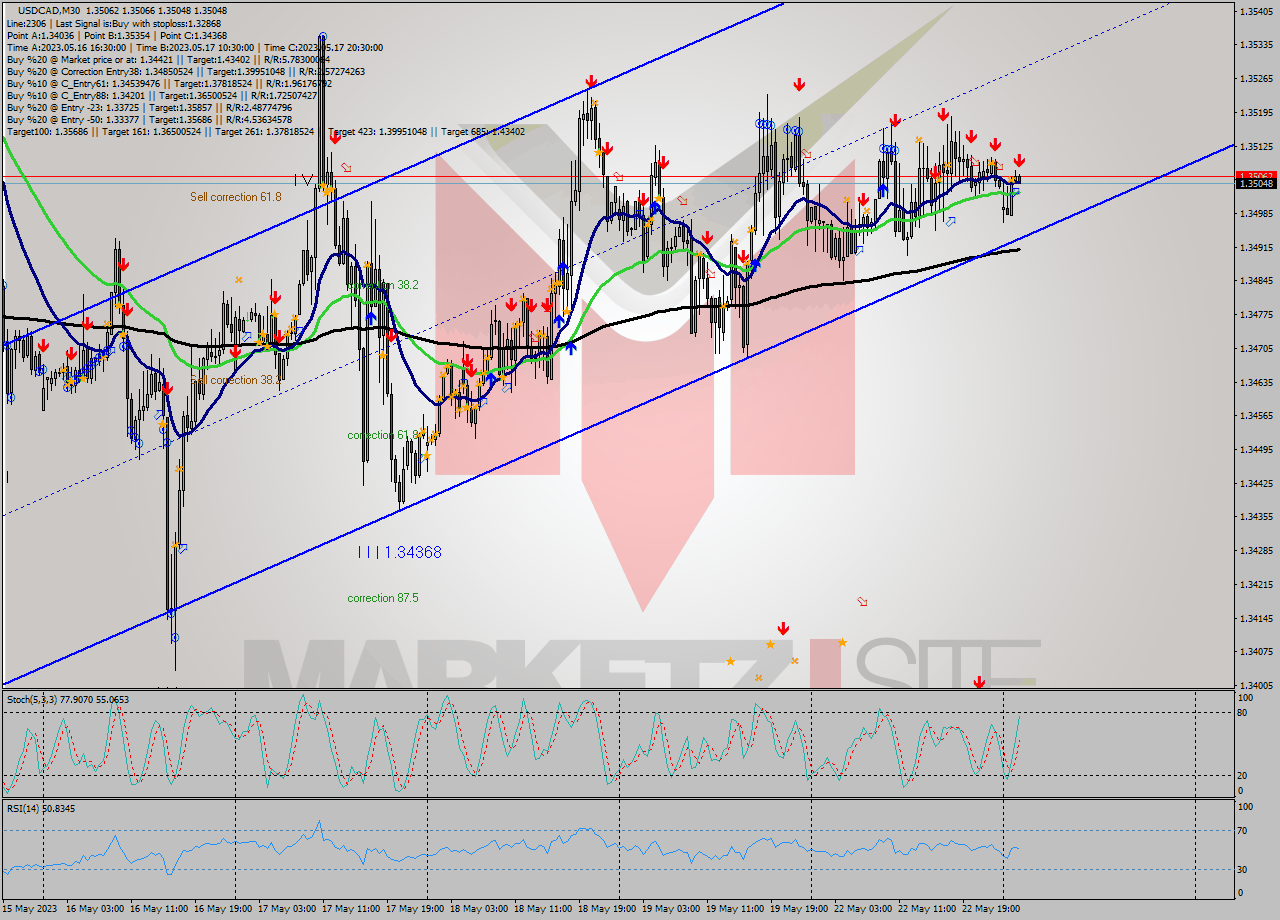
Task: Click the Stochastic 20 level label
Action: coord(1242,776)
